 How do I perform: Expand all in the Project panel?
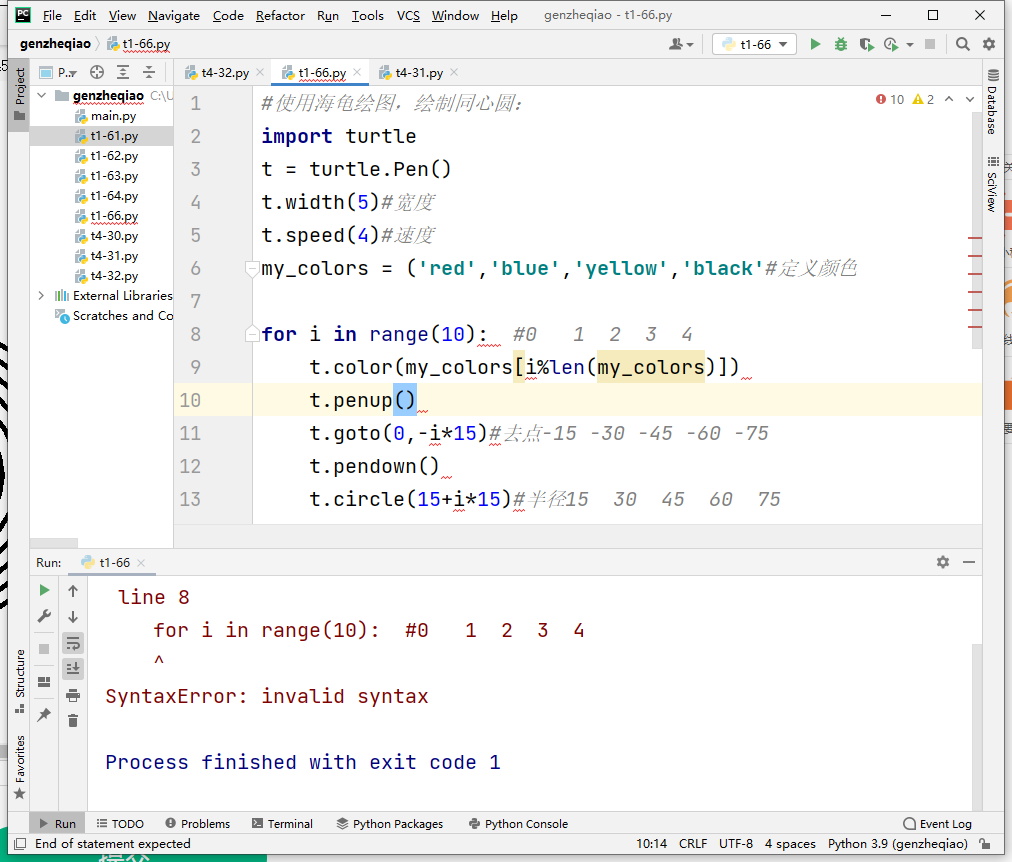pyautogui.click(x=123, y=72)
